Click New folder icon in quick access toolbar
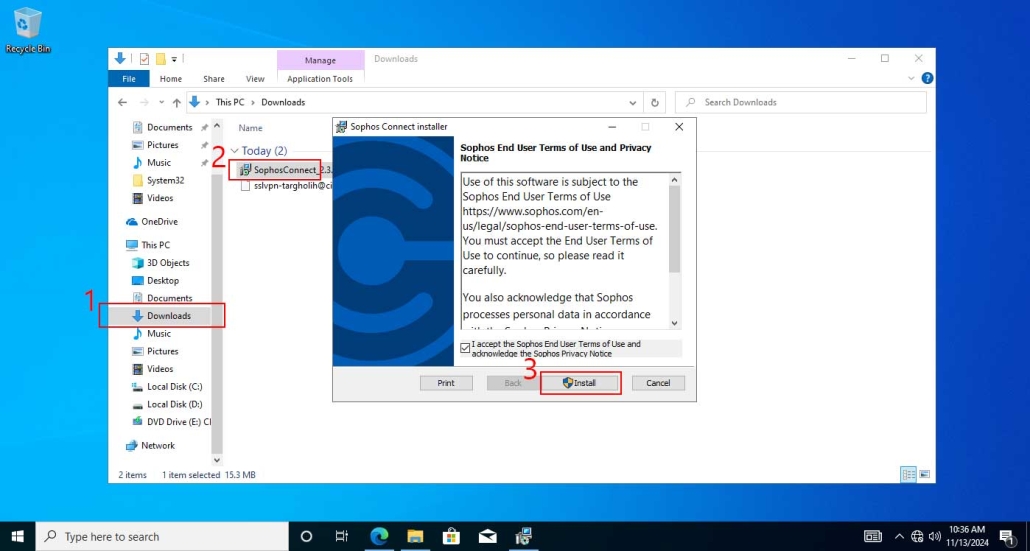The height and width of the screenshot is (551, 1030). (160, 59)
